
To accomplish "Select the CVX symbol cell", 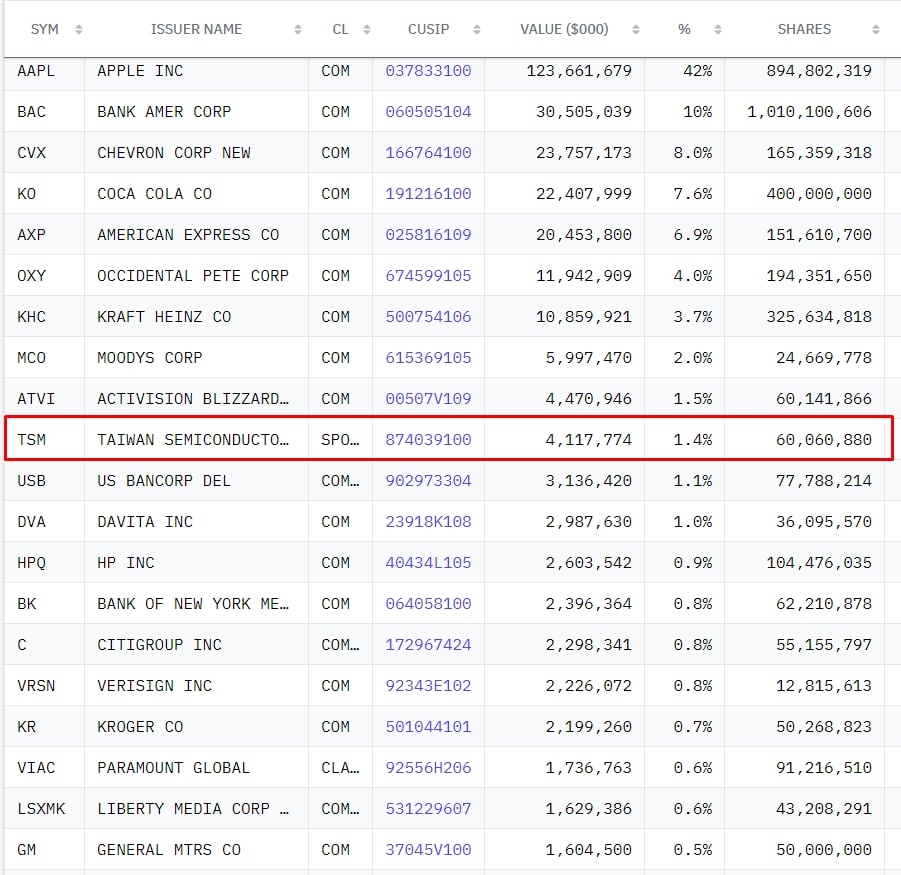I will (31, 153).
